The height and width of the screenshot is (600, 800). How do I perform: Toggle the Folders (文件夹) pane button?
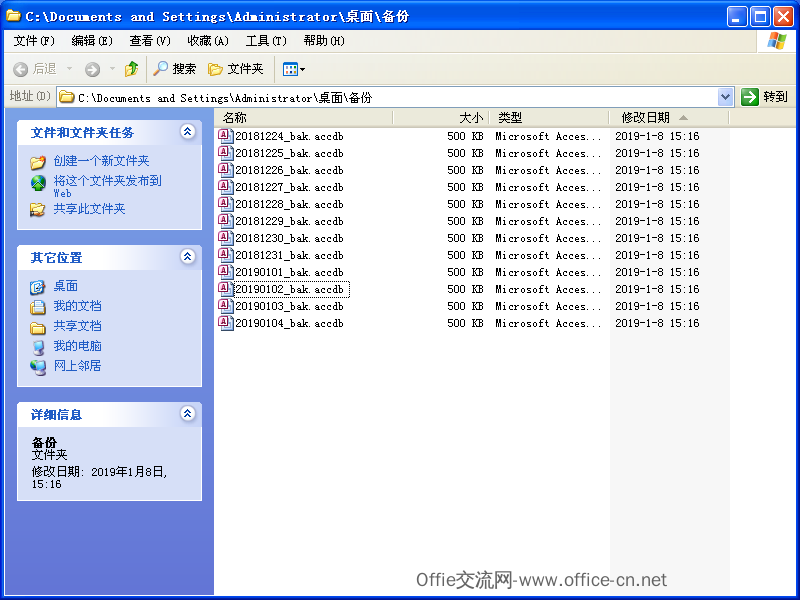(236, 69)
